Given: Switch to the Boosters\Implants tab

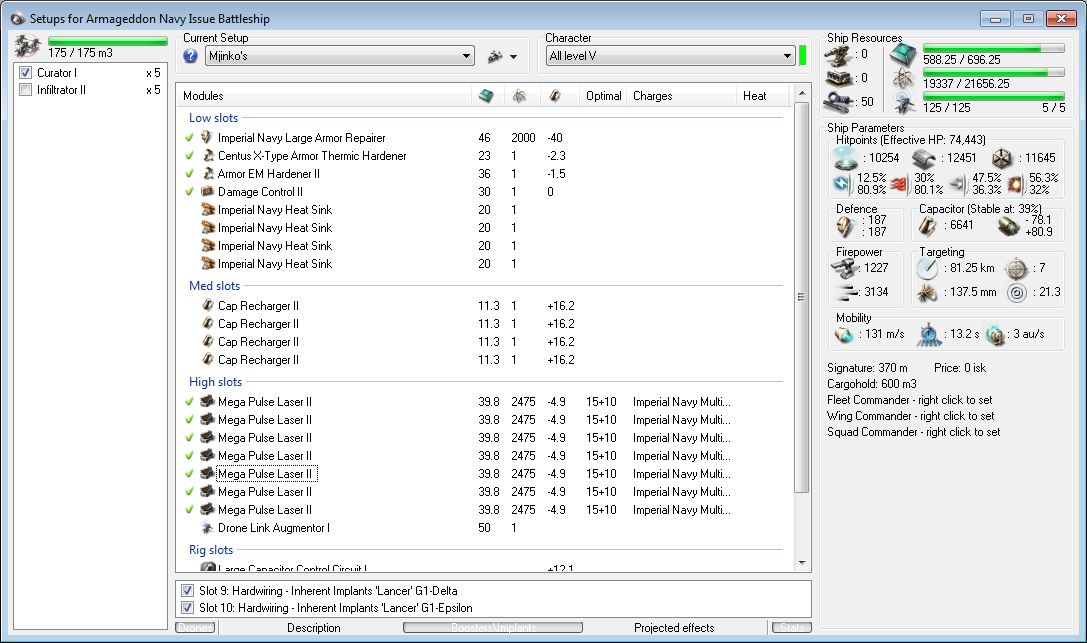Looking at the screenshot, I should pyautogui.click(x=493, y=628).
